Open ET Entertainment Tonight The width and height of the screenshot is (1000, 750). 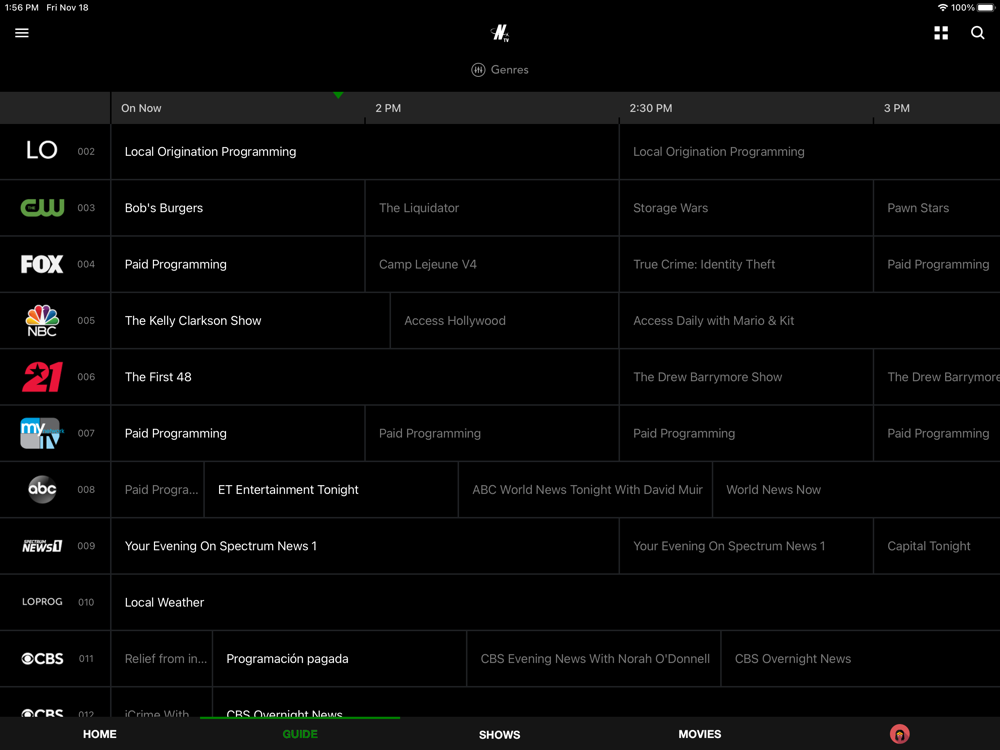331,489
